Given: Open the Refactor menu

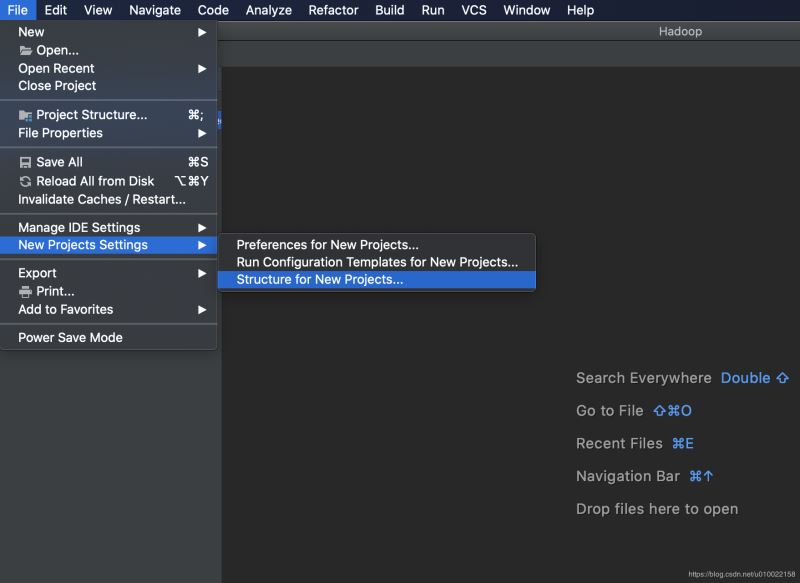Looking at the screenshot, I should [333, 10].
